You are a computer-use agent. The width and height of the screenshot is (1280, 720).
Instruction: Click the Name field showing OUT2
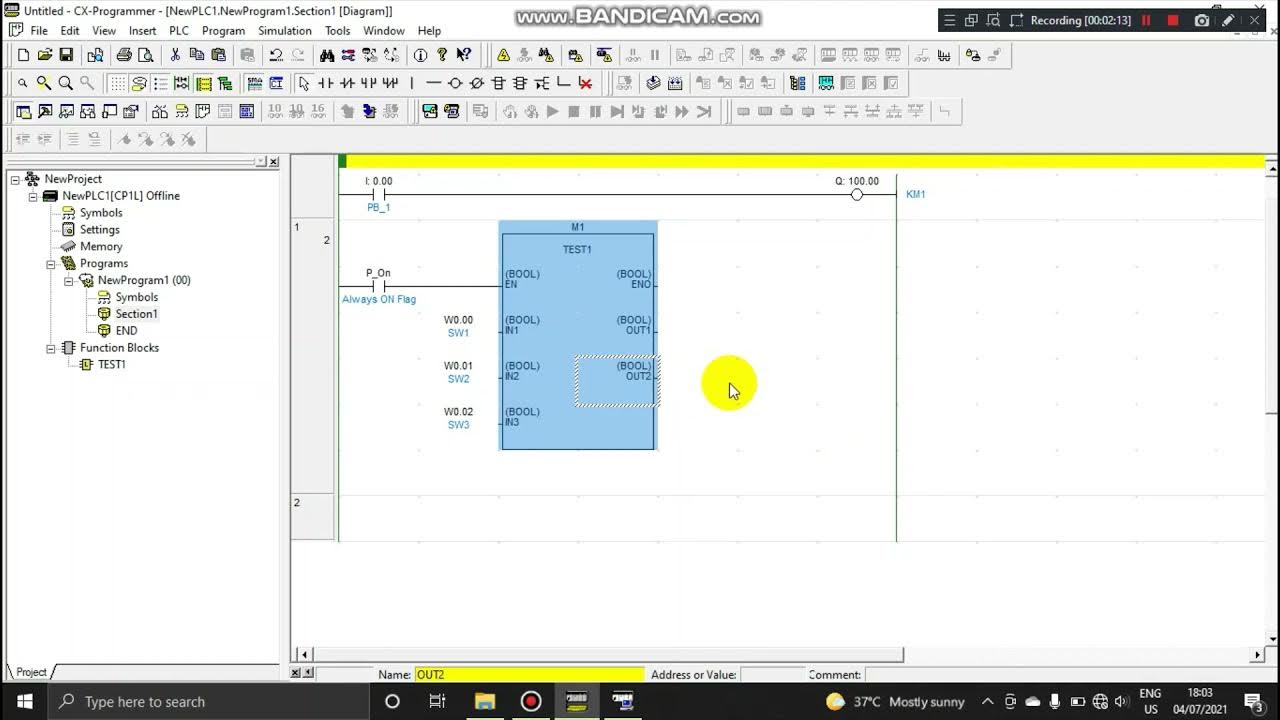529,675
